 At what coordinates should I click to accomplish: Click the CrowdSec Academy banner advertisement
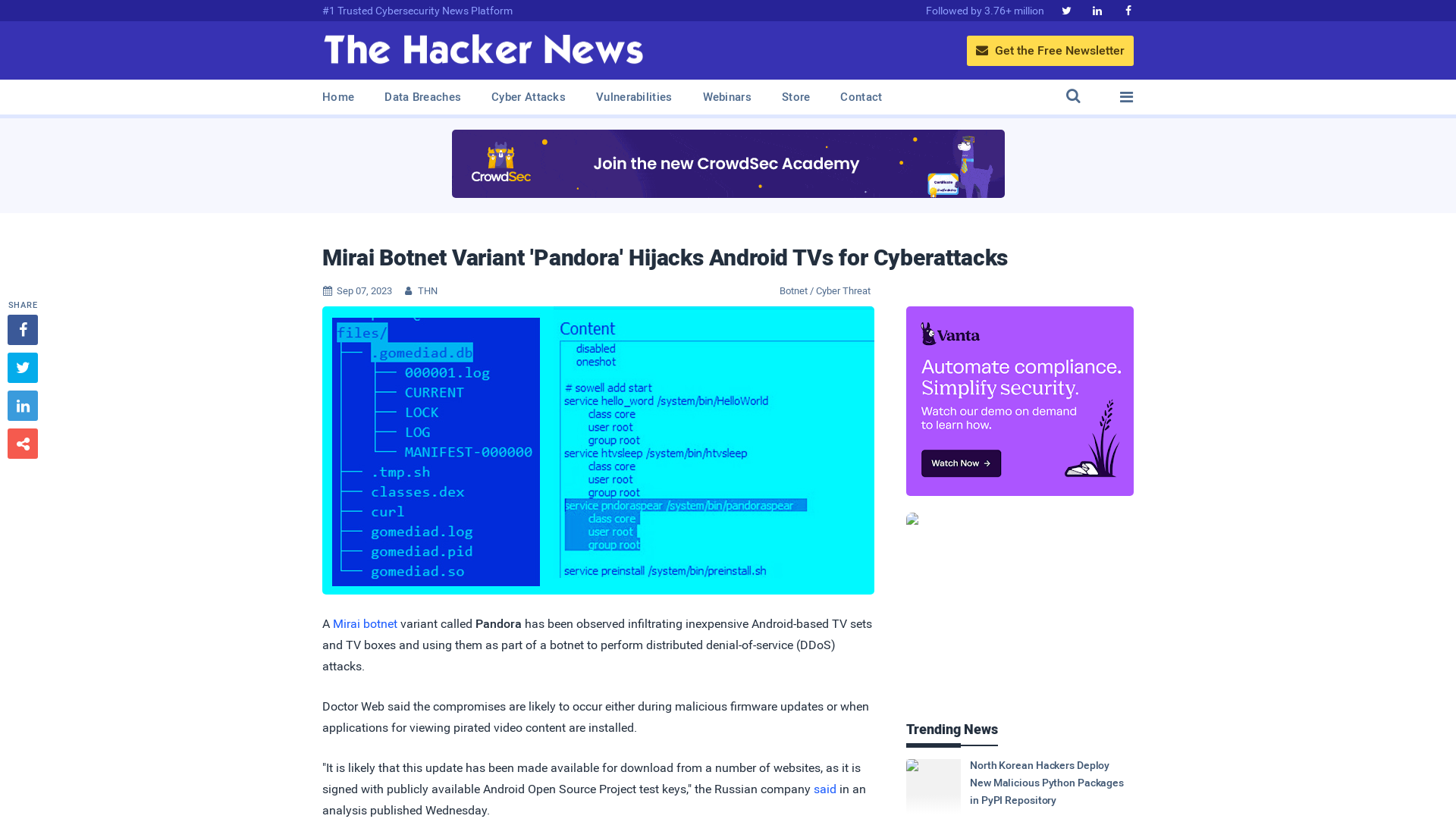pos(728,163)
